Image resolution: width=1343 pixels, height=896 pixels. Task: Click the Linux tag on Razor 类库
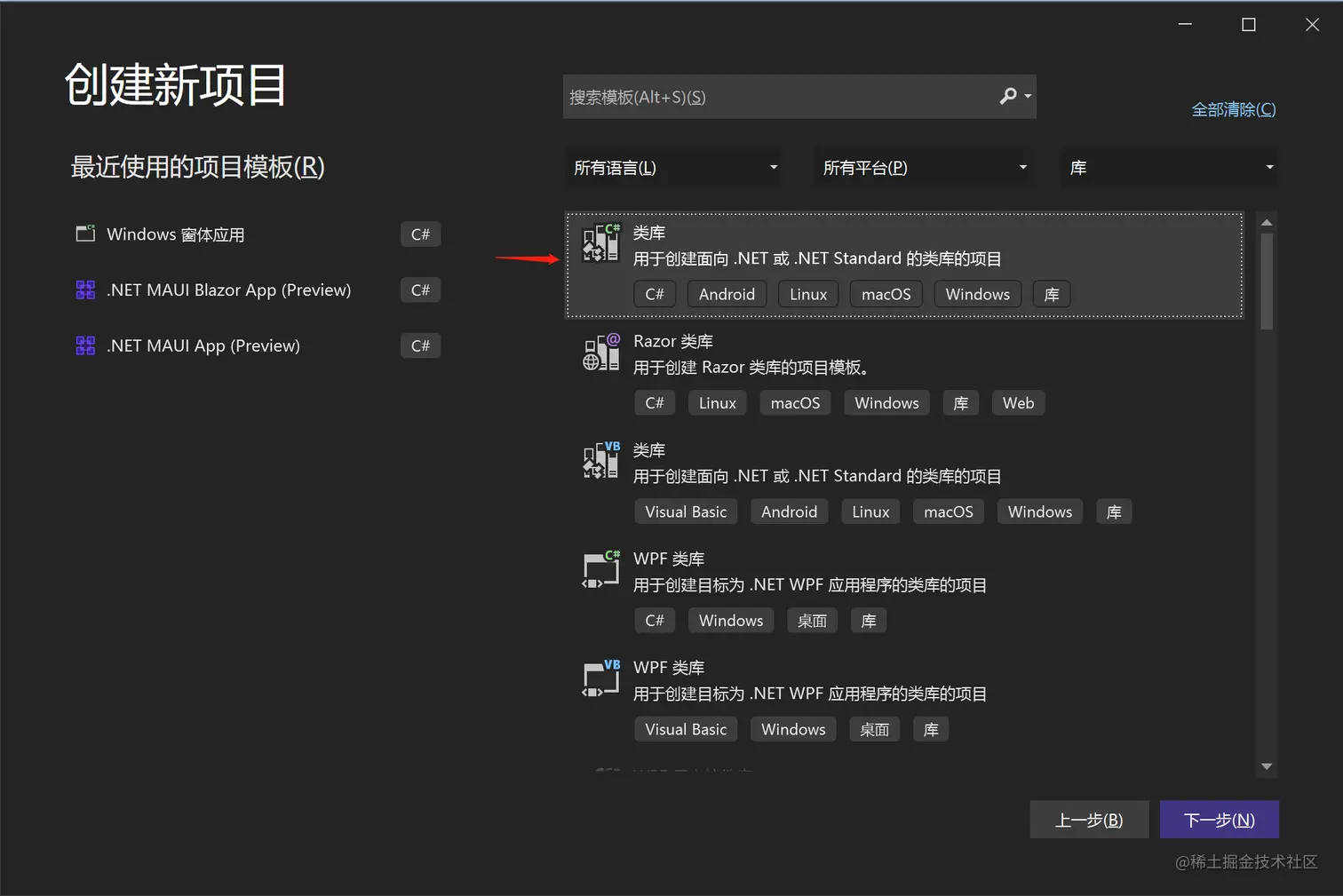pyautogui.click(x=718, y=403)
